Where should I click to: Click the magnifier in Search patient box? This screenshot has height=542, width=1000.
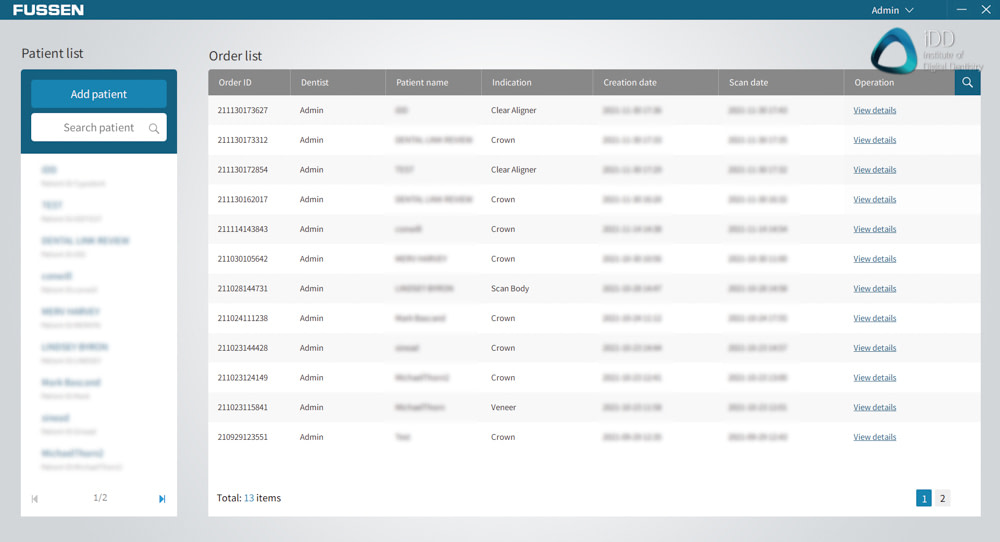[x=154, y=128]
